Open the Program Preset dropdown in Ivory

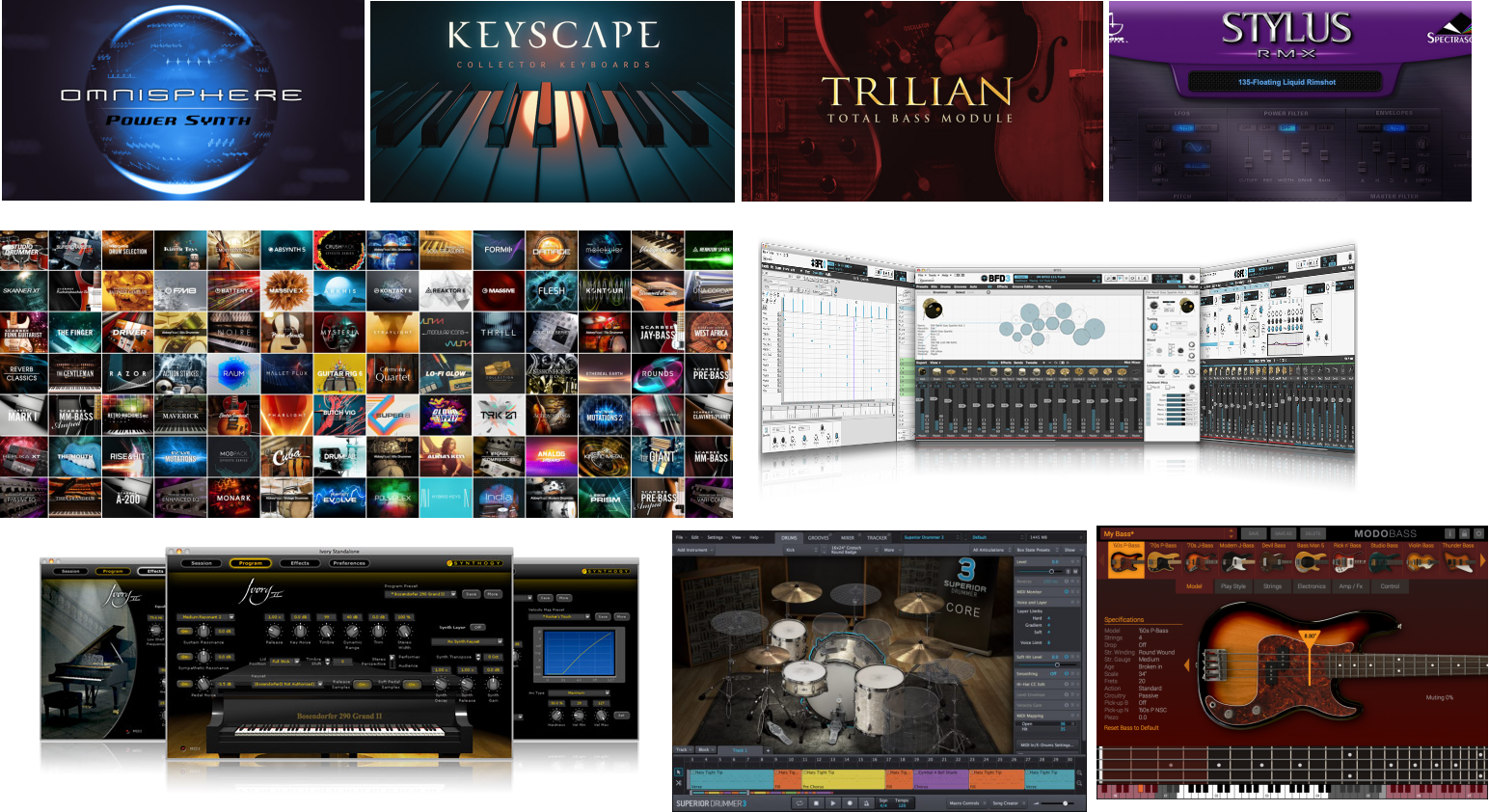tap(420, 594)
